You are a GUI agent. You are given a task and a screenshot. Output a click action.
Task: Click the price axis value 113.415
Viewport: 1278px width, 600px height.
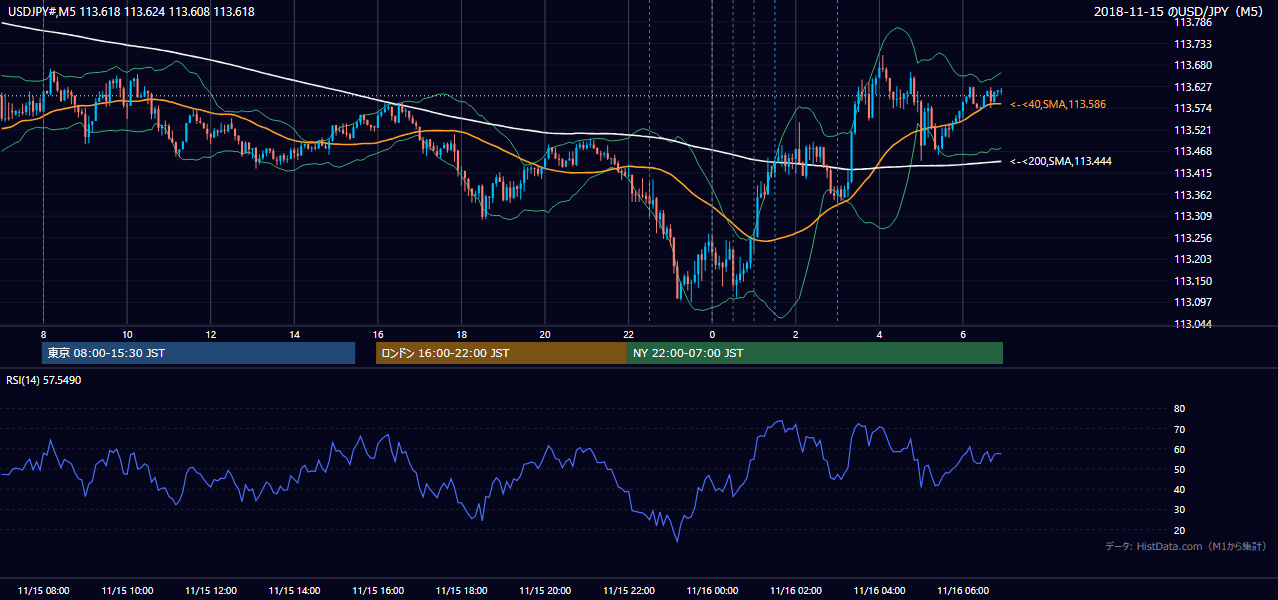pyautogui.click(x=1192, y=173)
